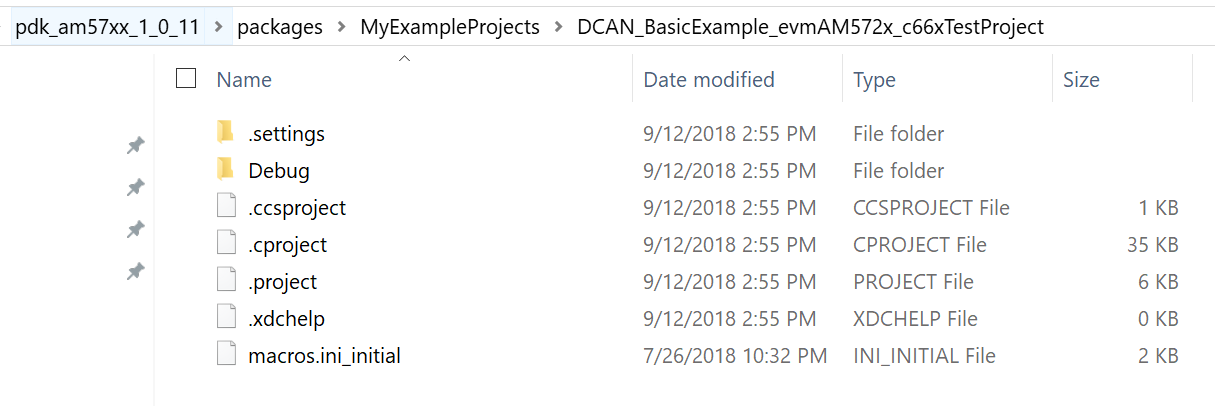Select the .cproject file icon
The width and height of the screenshot is (1215, 406).
(x=226, y=244)
